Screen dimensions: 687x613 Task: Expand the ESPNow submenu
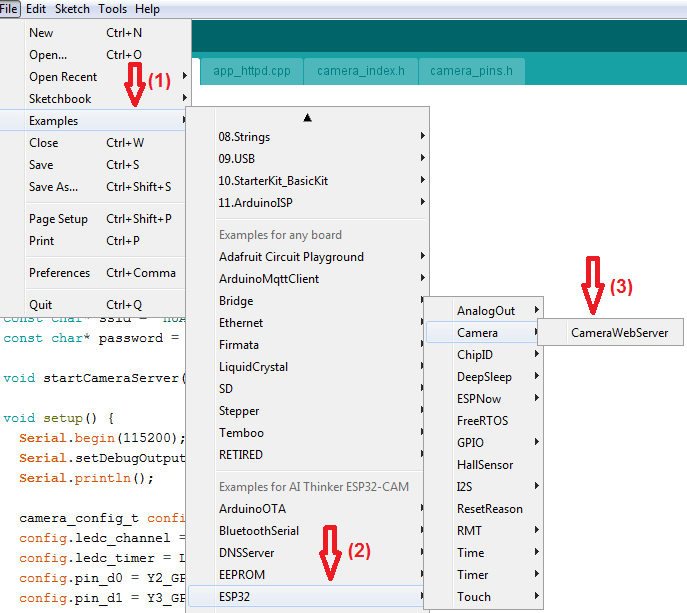tap(484, 399)
